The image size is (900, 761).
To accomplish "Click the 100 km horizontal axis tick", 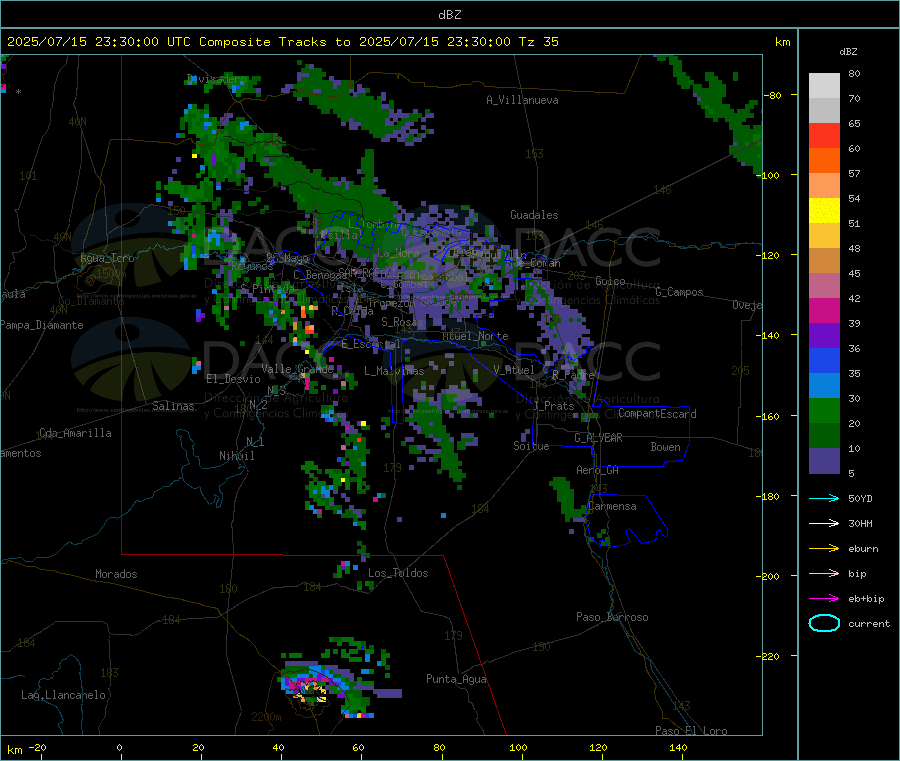I will tap(518, 747).
